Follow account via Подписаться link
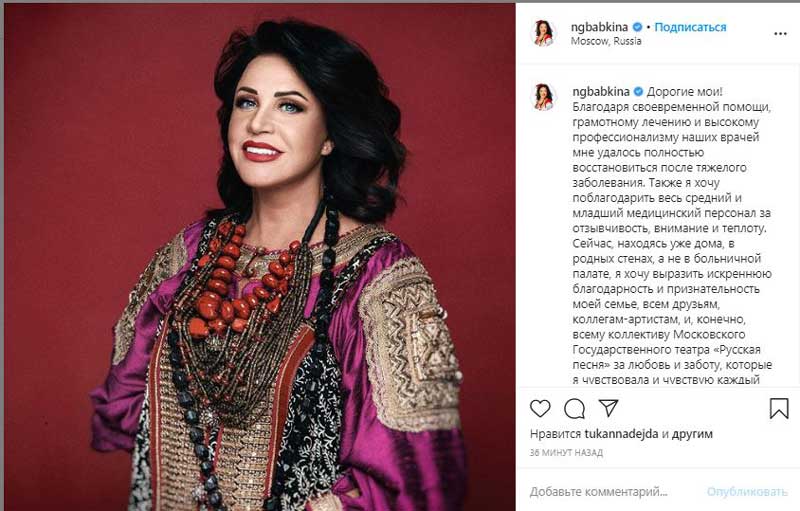This screenshot has width=800, height=511. tap(690, 27)
